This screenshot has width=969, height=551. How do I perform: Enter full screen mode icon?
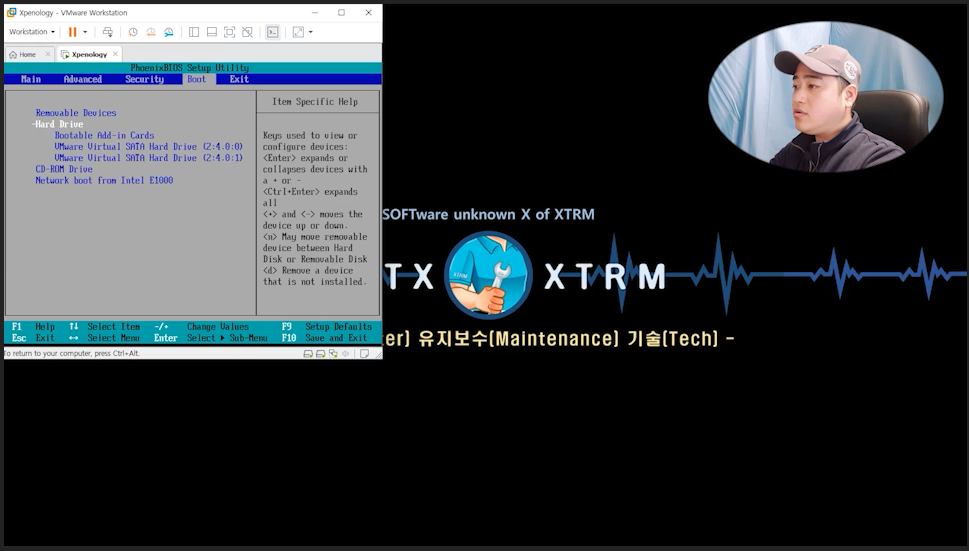coord(229,32)
